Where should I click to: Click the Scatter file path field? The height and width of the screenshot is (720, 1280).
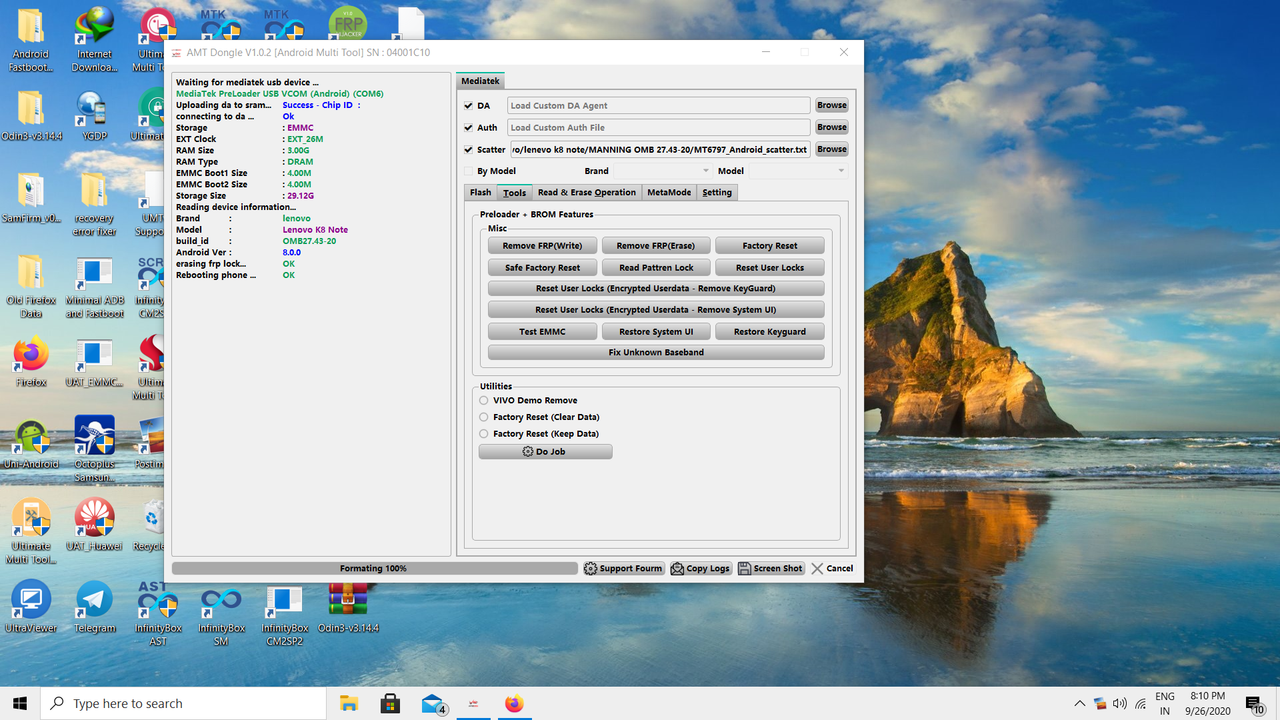(x=658, y=148)
